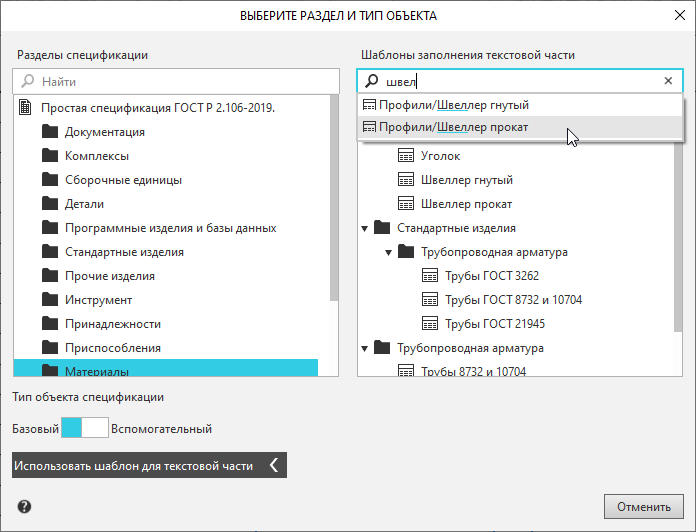Click the Уголок template table icon
Image resolution: width=696 pixels, height=532 pixels.
[x=406, y=156]
